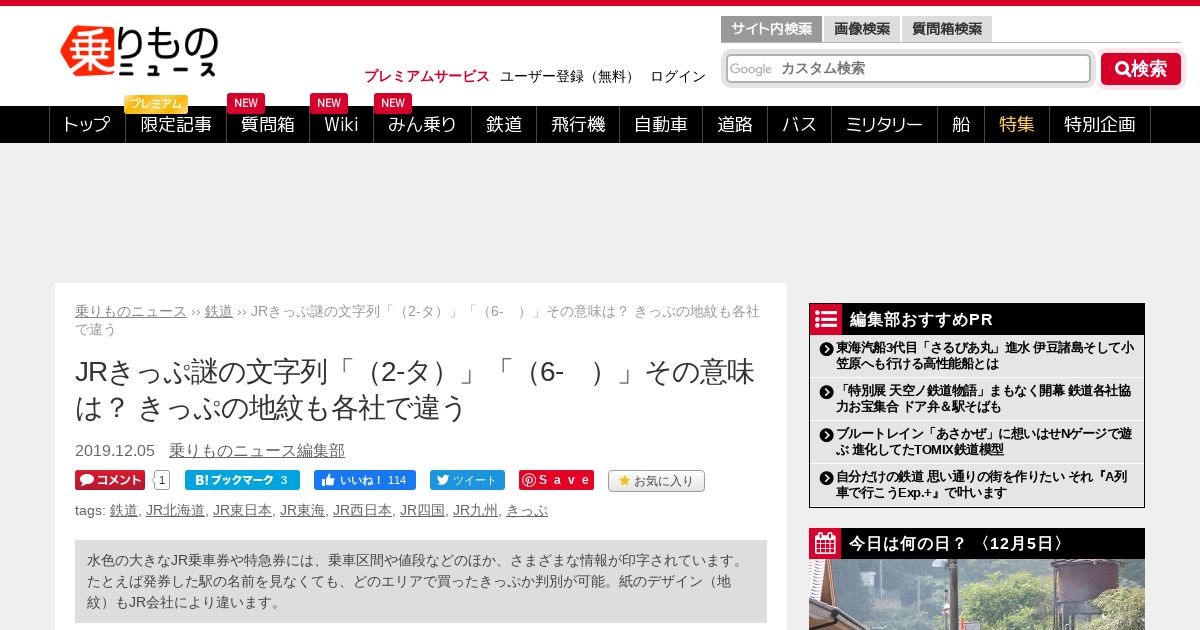Open the 自動車 navigation category

[x=661, y=125]
